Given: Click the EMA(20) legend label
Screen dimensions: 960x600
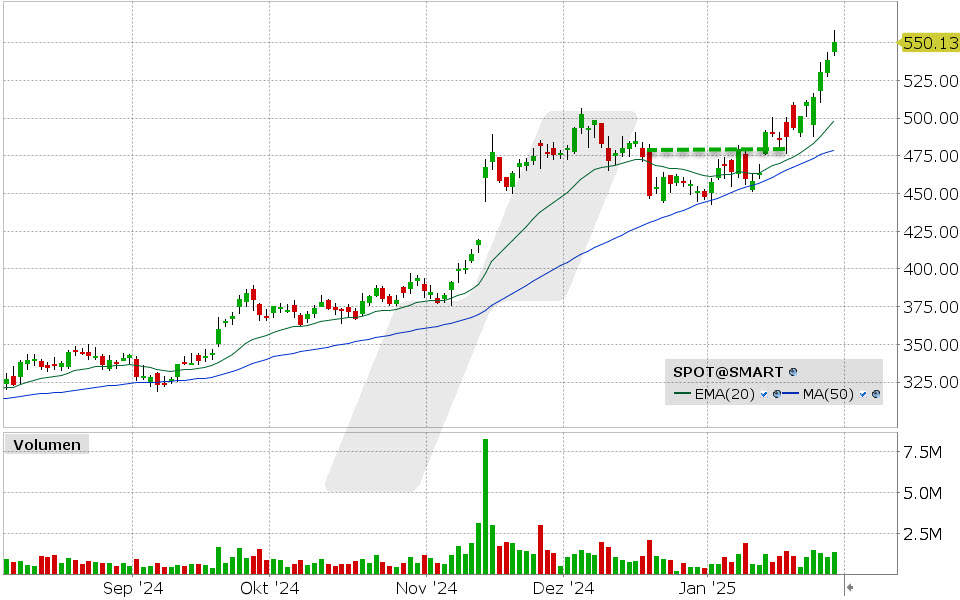Looking at the screenshot, I should click(x=725, y=394).
